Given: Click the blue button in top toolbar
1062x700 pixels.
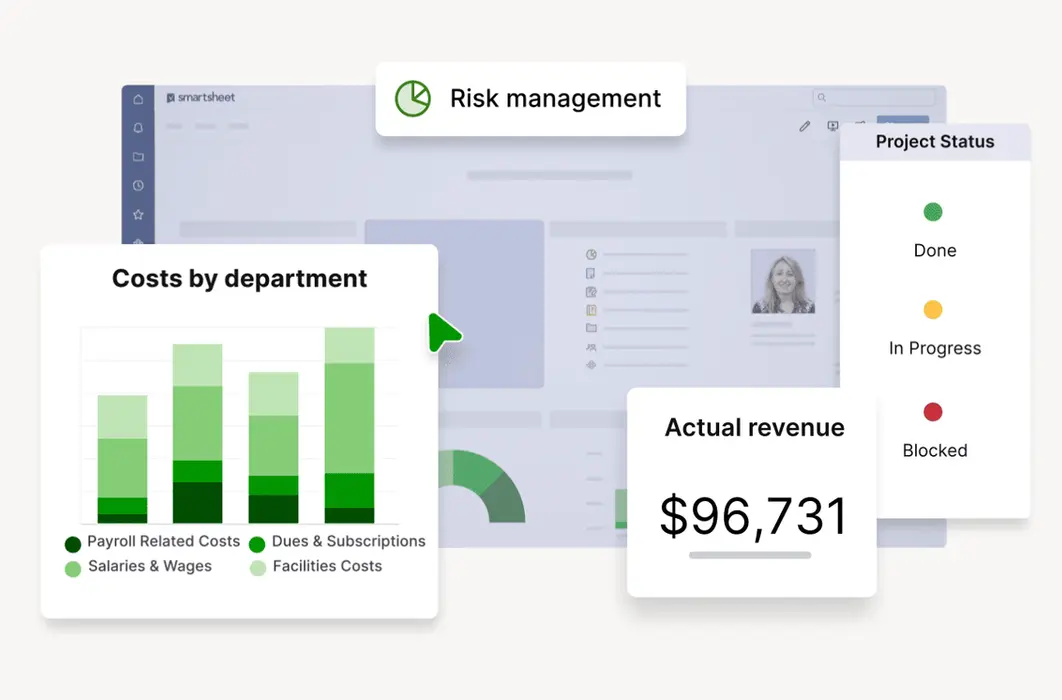Looking at the screenshot, I should [903, 120].
